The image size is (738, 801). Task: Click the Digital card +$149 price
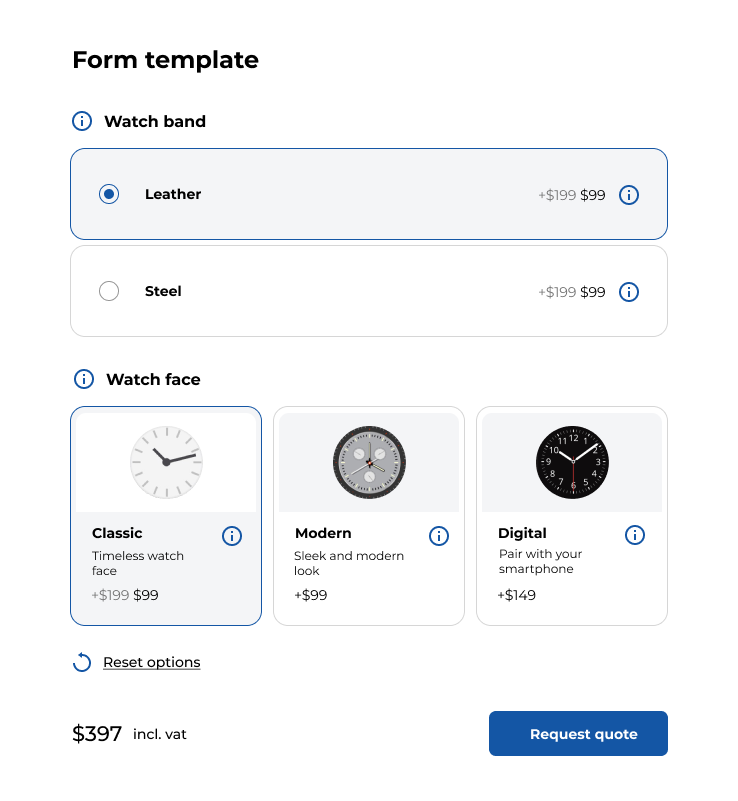click(517, 595)
